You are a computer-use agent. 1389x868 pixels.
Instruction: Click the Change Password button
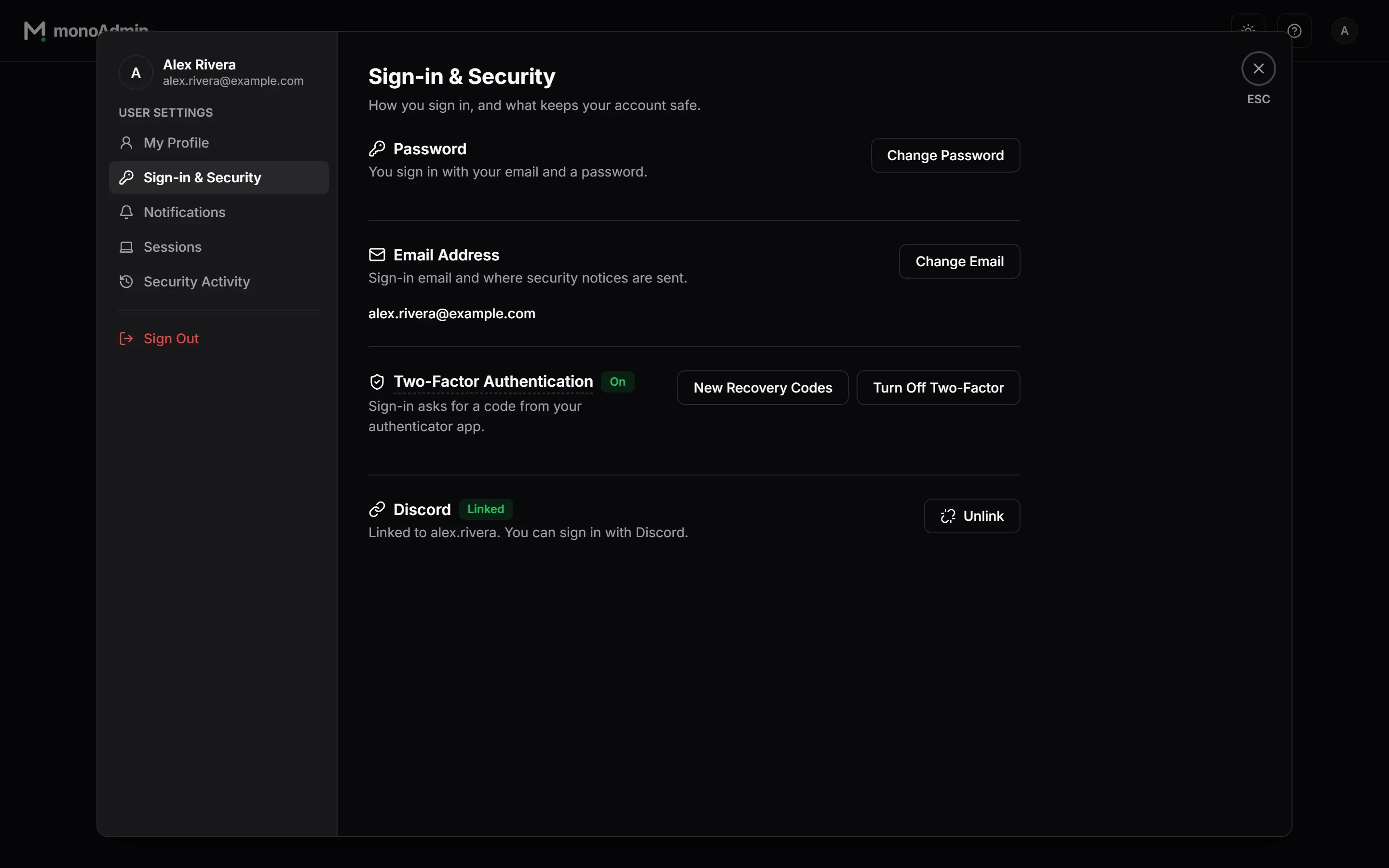pyautogui.click(x=945, y=155)
